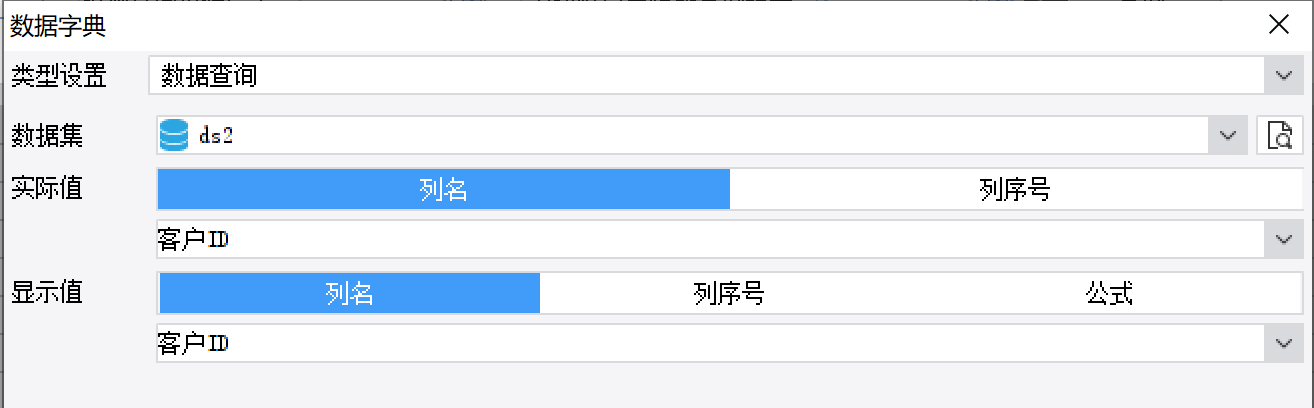Click the preview dataset icon beside ds2
Image resolution: width=1314 pixels, height=408 pixels.
1280,135
